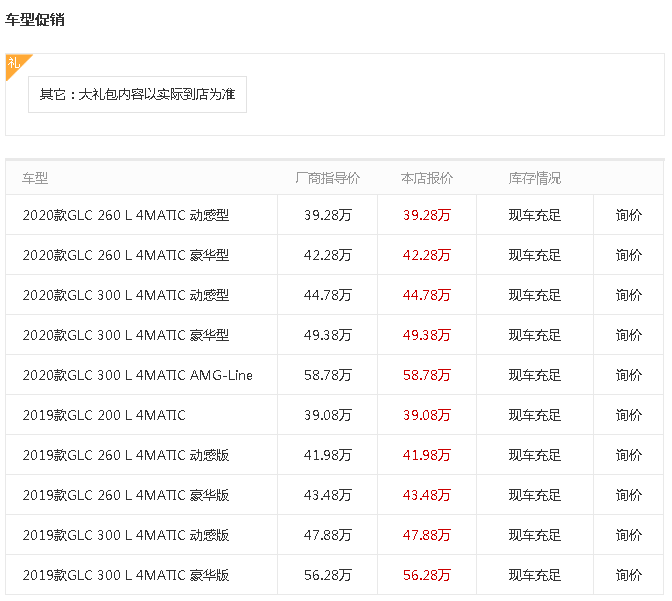Click the black 47.88万 manufacturer guide price
672x601 pixels.
pyautogui.click(x=328, y=535)
